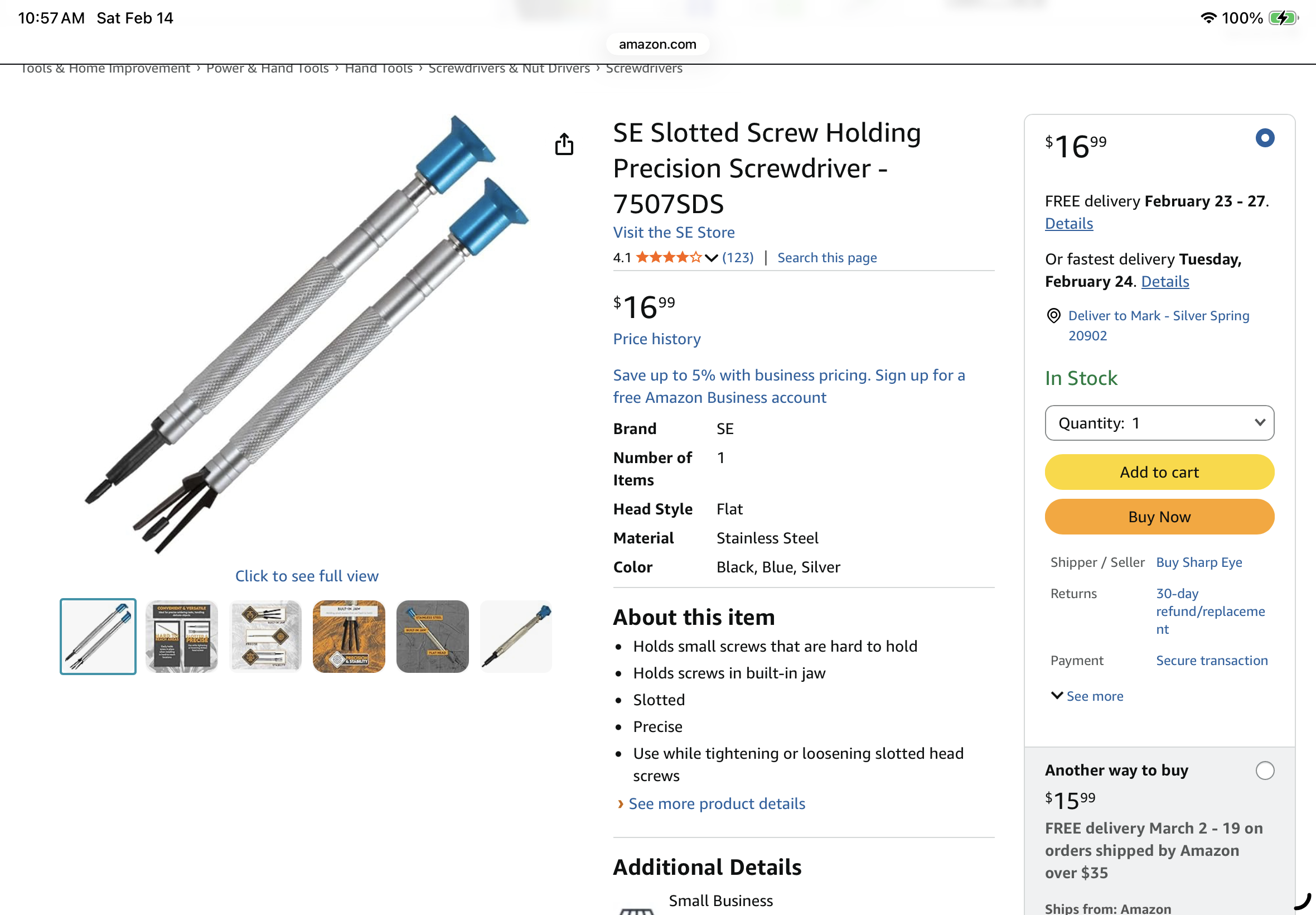
Task: Open Hand Tools breadcrumb category
Action: point(378,69)
